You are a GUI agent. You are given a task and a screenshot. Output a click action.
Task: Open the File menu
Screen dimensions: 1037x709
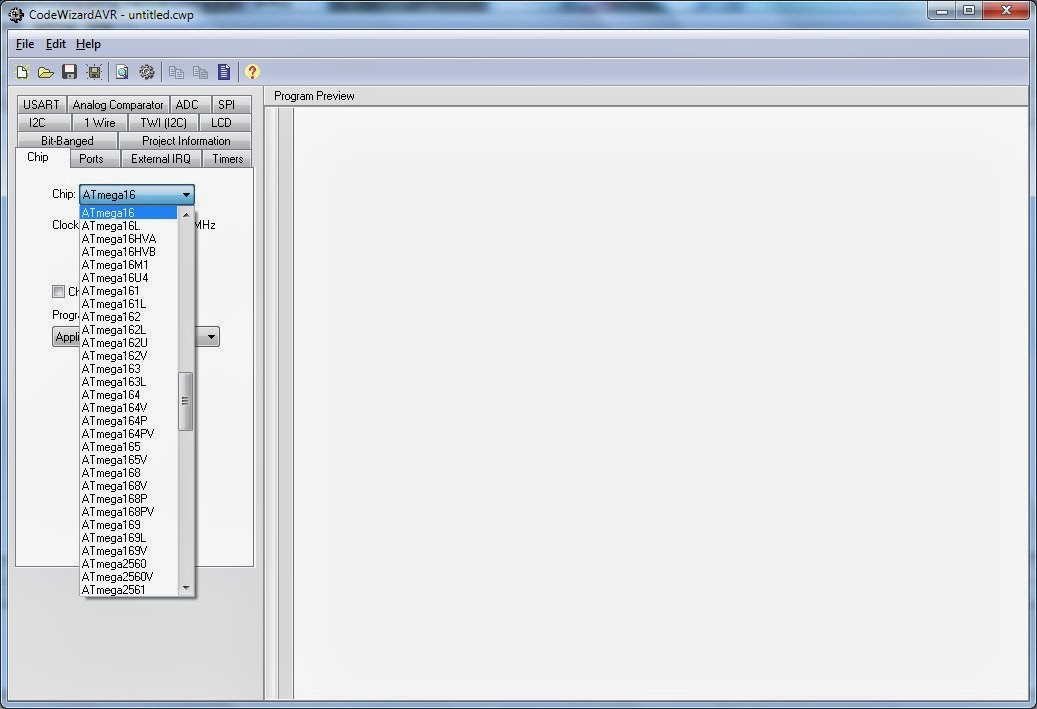click(24, 44)
